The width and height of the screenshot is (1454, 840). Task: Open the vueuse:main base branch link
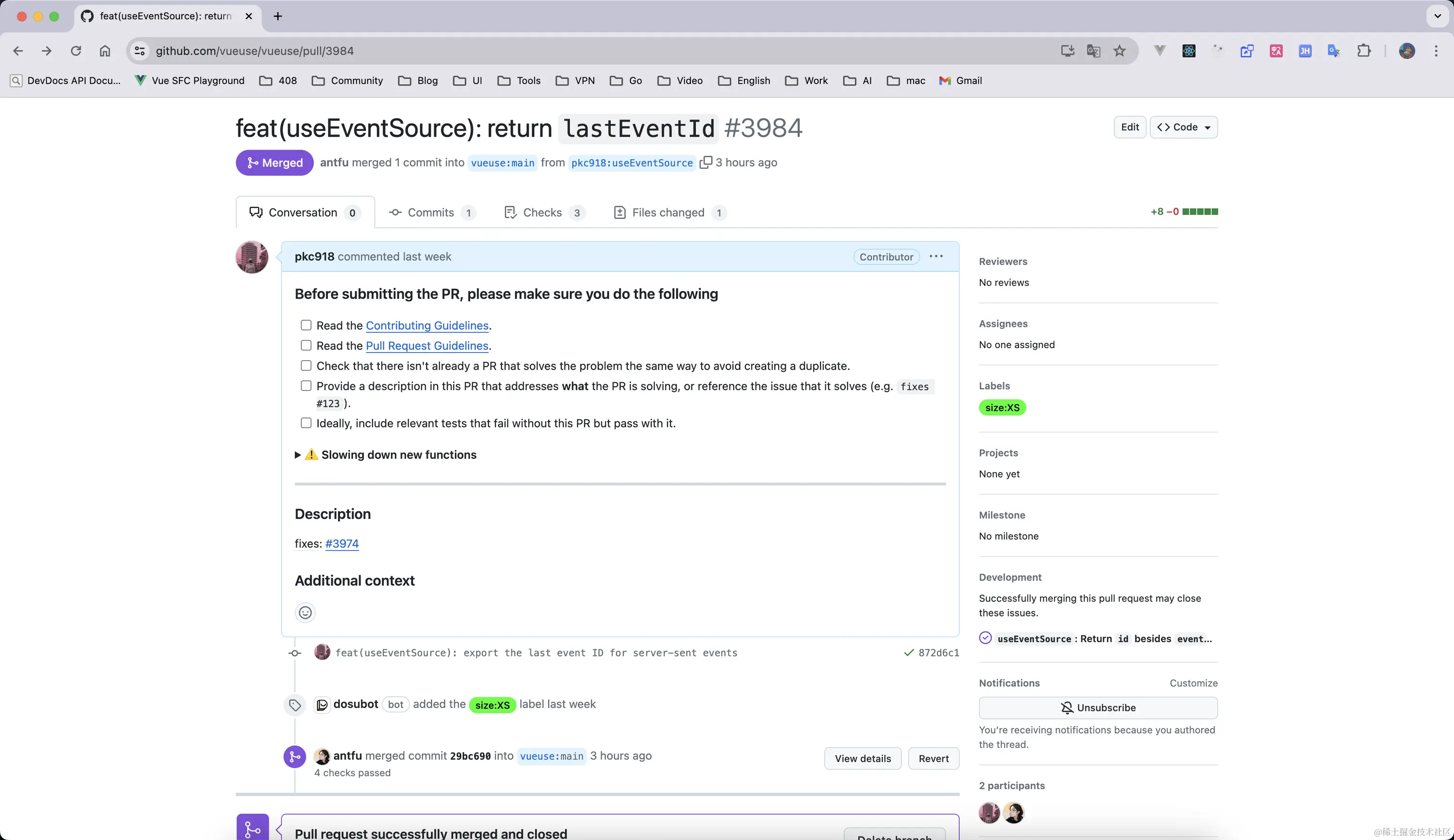click(502, 163)
